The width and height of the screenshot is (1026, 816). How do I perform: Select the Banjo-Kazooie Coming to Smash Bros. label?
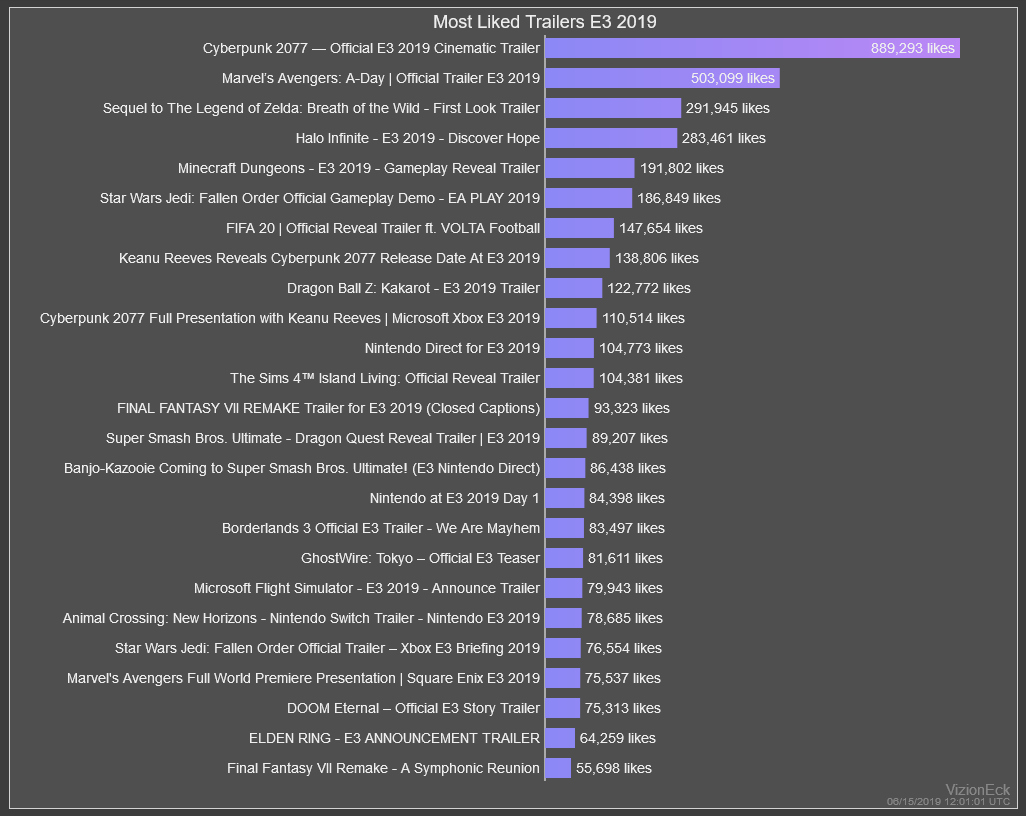(302, 469)
